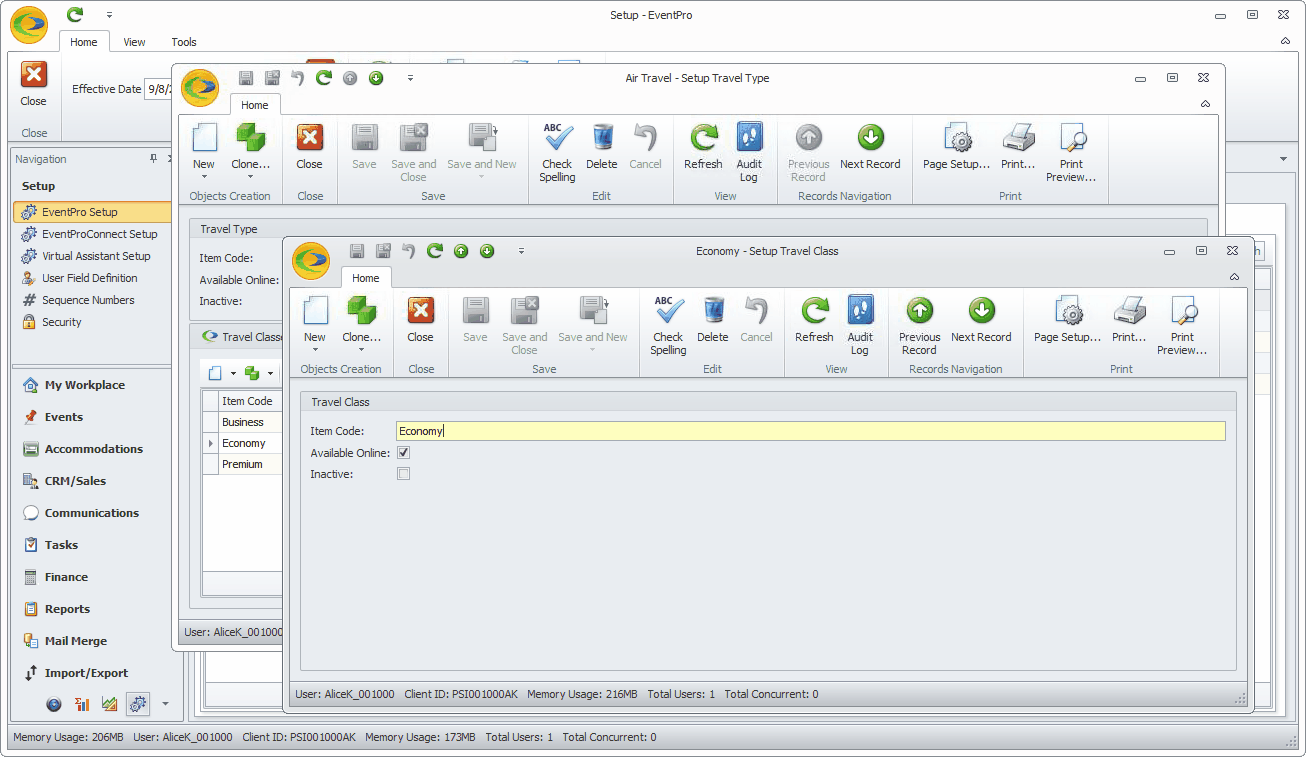Click Close button in main Setup ribbon
Screen dimensions: 1306x757
click(34, 84)
